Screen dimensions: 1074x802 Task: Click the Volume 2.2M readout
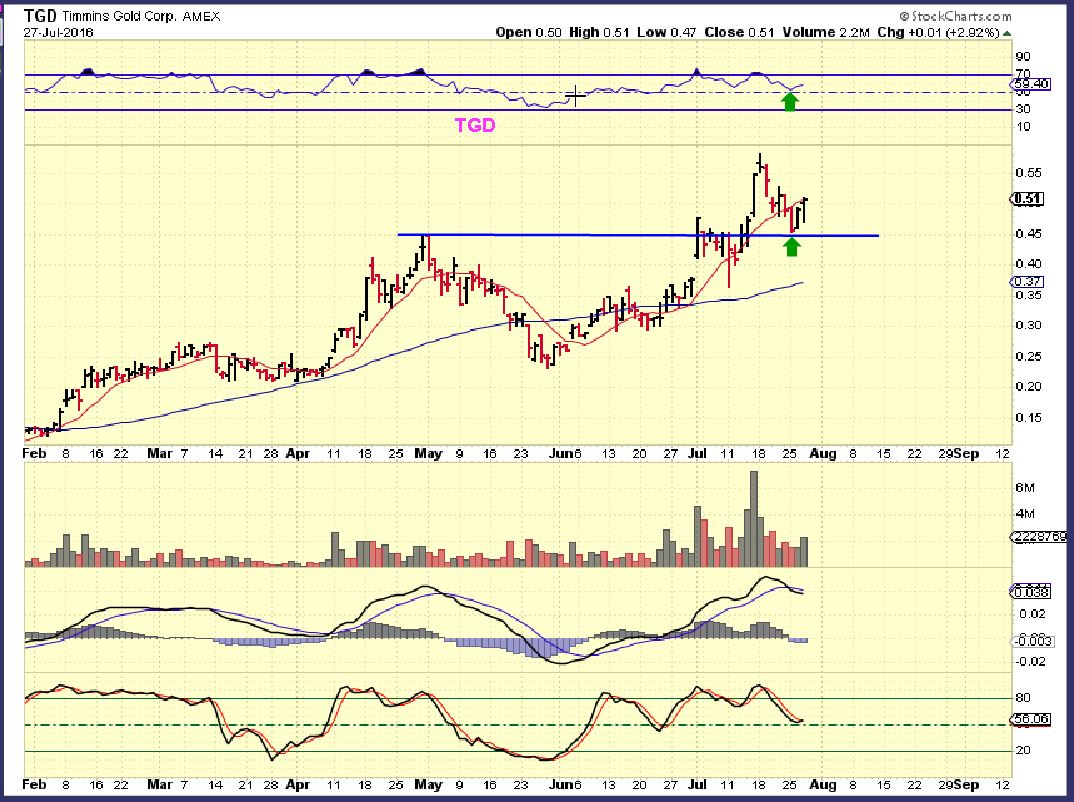[x=827, y=32]
